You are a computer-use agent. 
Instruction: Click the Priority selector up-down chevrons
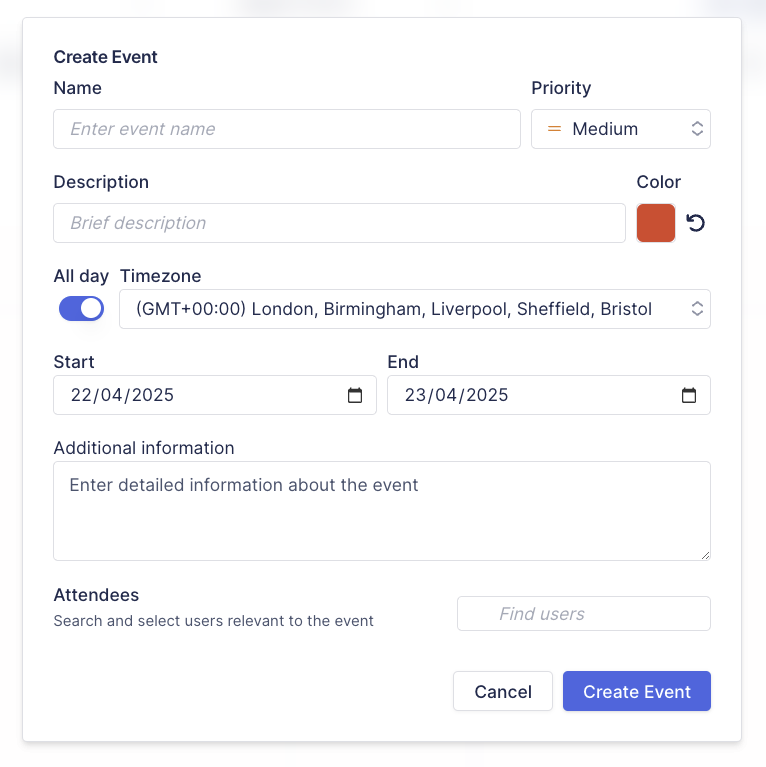pos(697,129)
